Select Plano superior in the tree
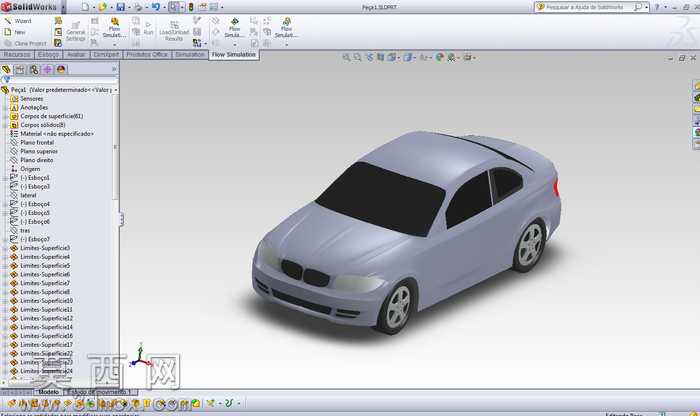 click(34, 151)
